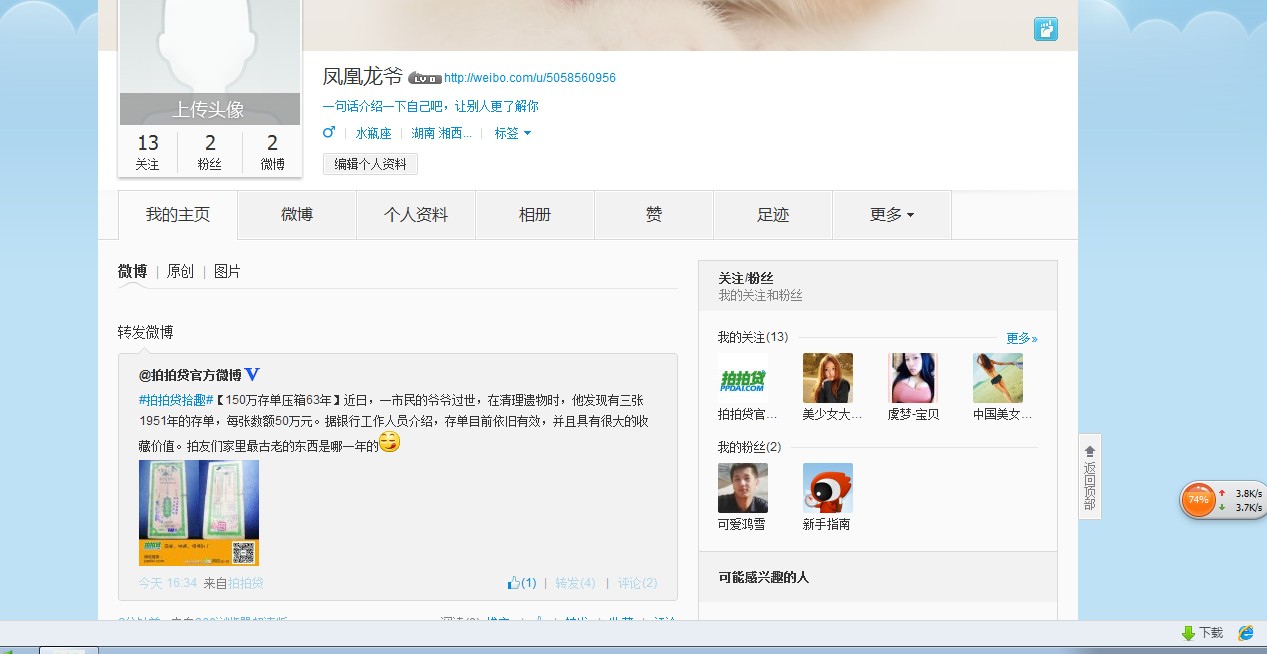Expand the 标签 tags dropdown
Viewport: 1267px width, 654px height.
pyautogui.click(x=512, y=133)
